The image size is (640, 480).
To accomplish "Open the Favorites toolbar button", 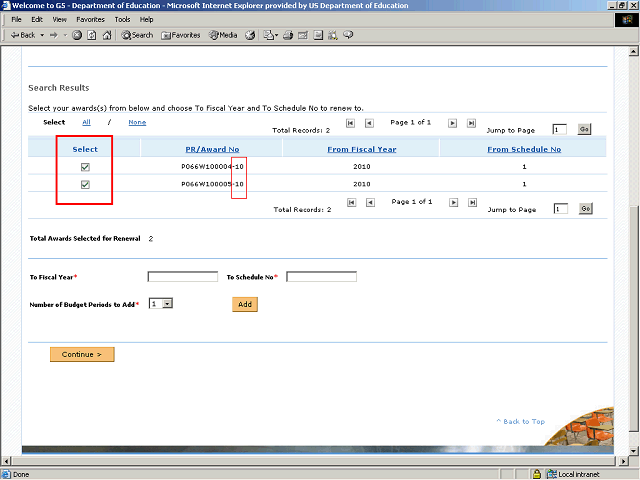I will pos(180,35).
